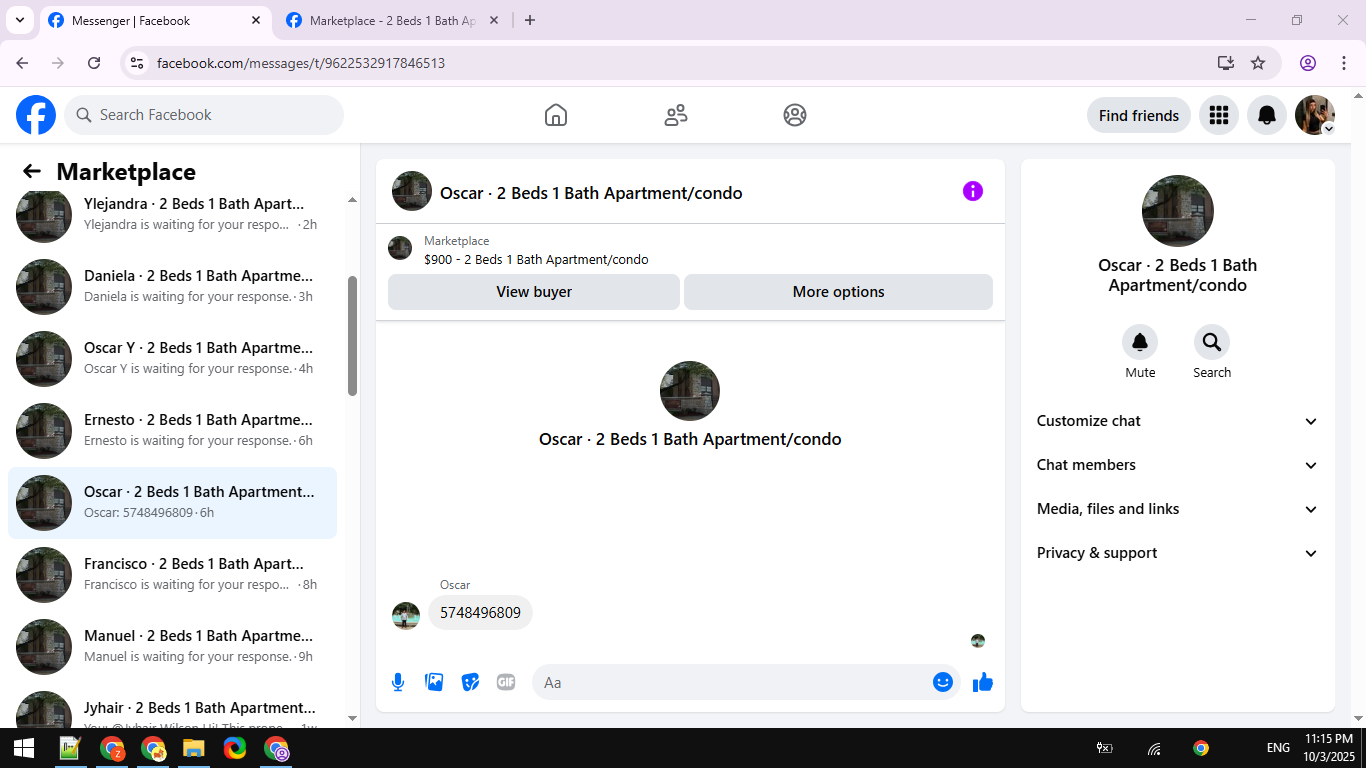Screen dimensions: 1366x768
Task: Open the Notifications bell icon
Action: tap(1267, 115)
